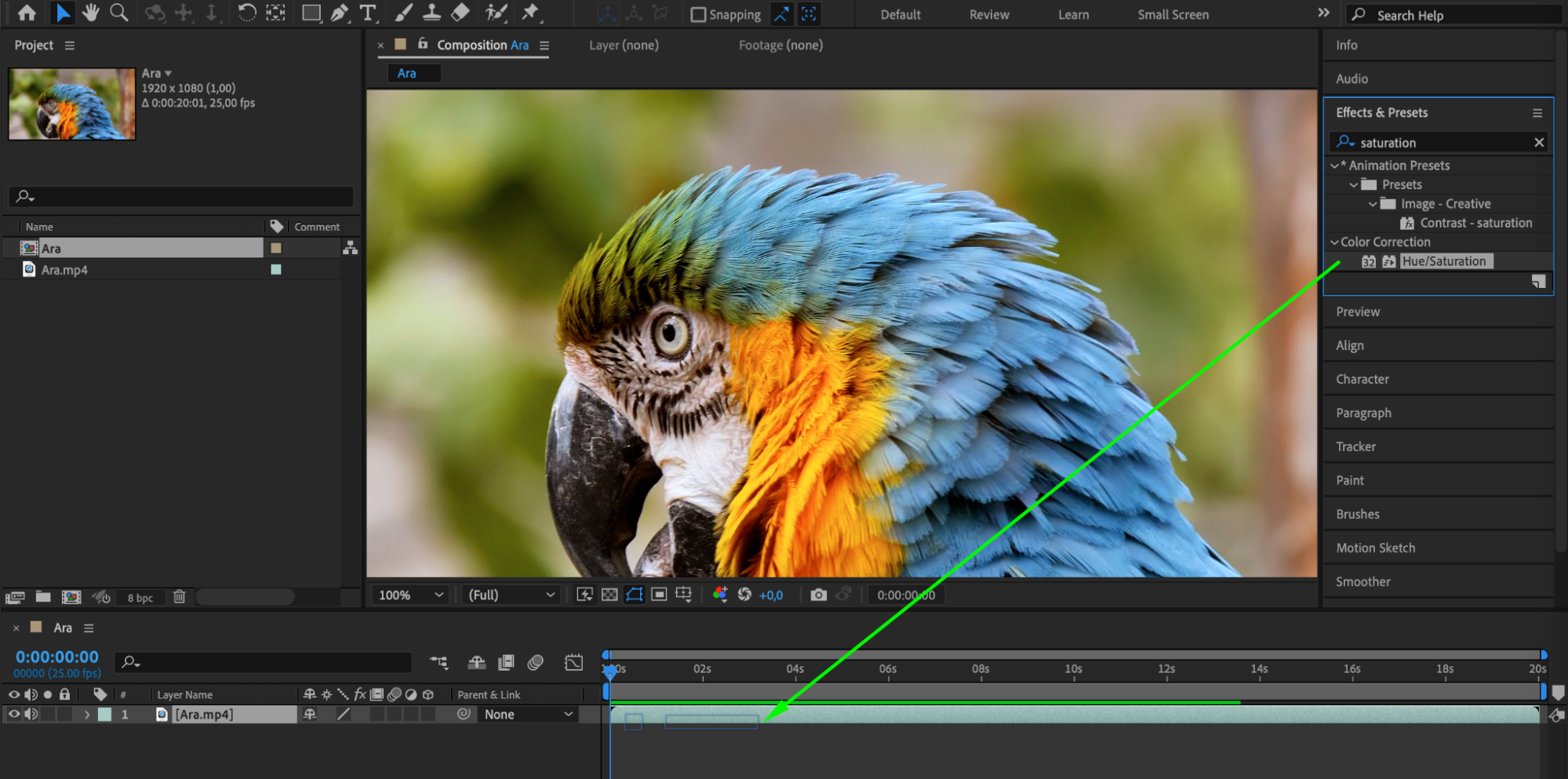This screenshot has height=779, width=1568.
Task: Hide the Ara.mp4 layer video
Action: [14, 714]
